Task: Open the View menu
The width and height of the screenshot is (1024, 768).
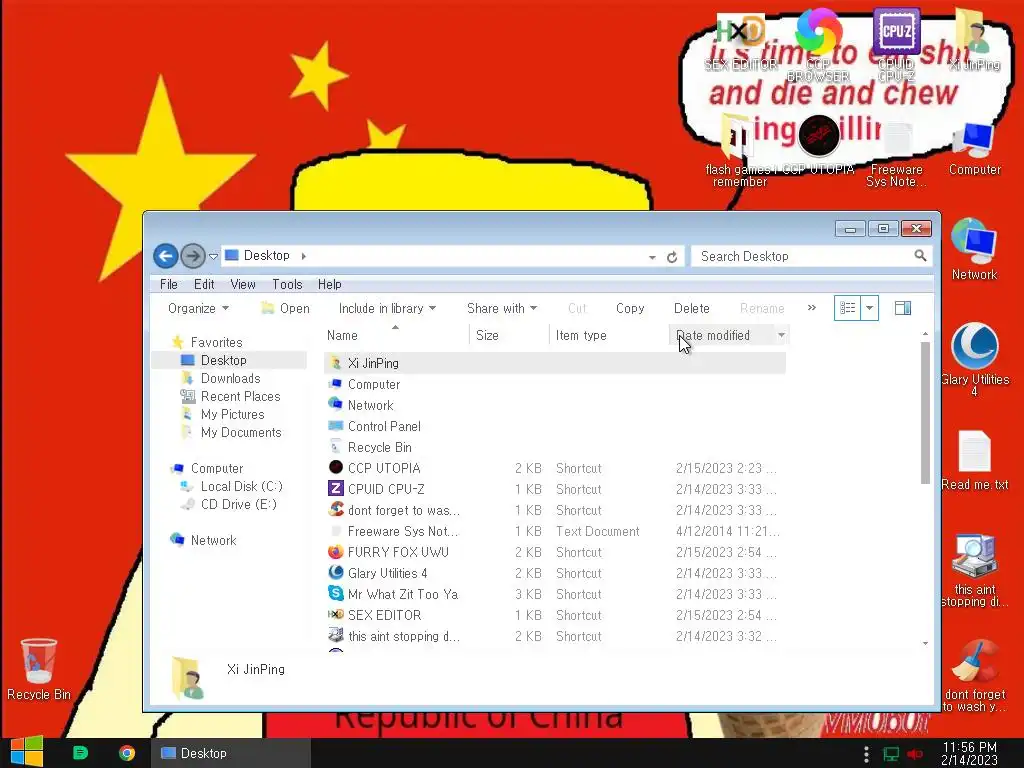Action: [x=242, y=284]
